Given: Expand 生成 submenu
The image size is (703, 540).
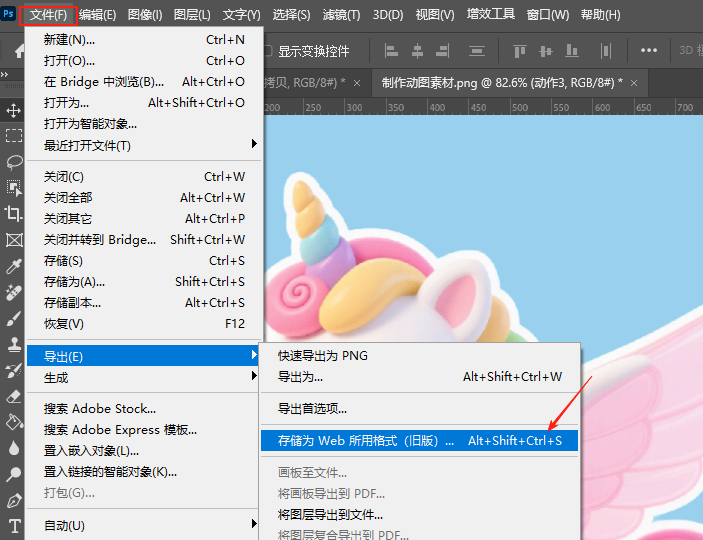Looking at the screenshot, I should pos(143,377).
